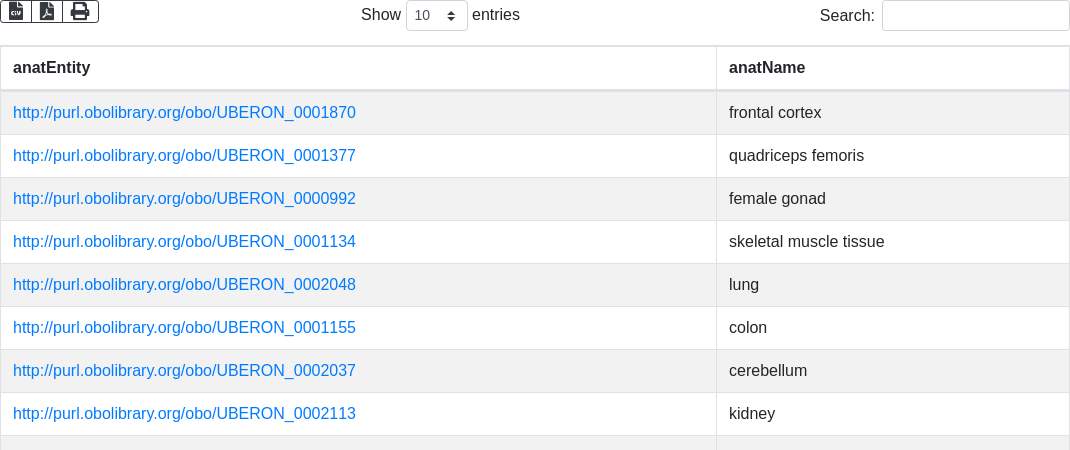Select the frontal cortex cell
Viewport: 1070px width, 450px height.
[x=775, y=113]
